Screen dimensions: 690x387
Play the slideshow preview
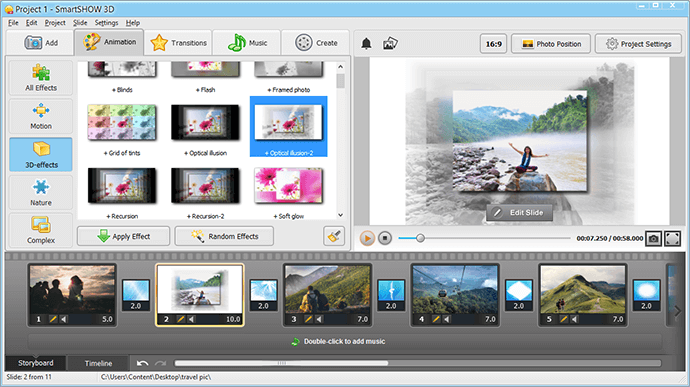(x=367, y=238)
